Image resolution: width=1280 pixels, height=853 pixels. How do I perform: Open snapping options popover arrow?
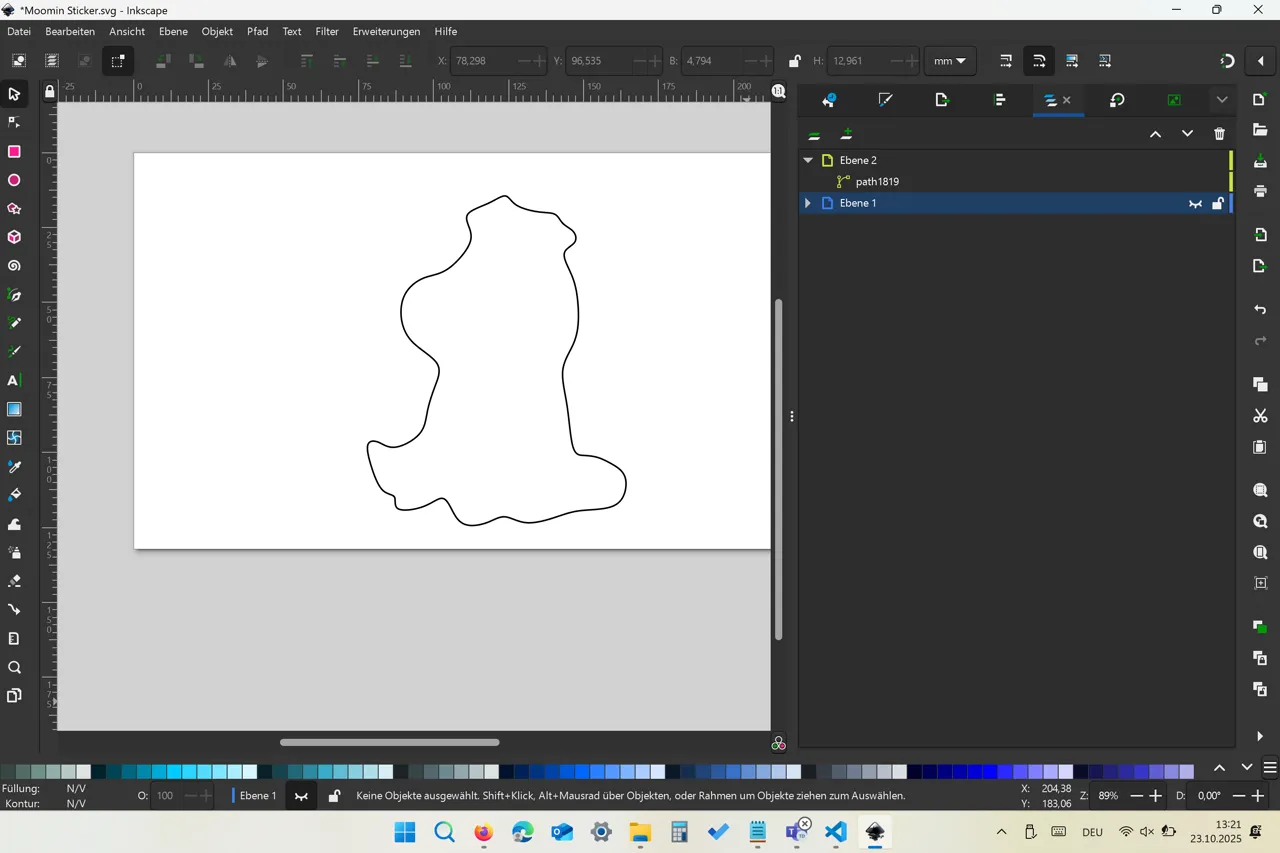pos(1260,61)
